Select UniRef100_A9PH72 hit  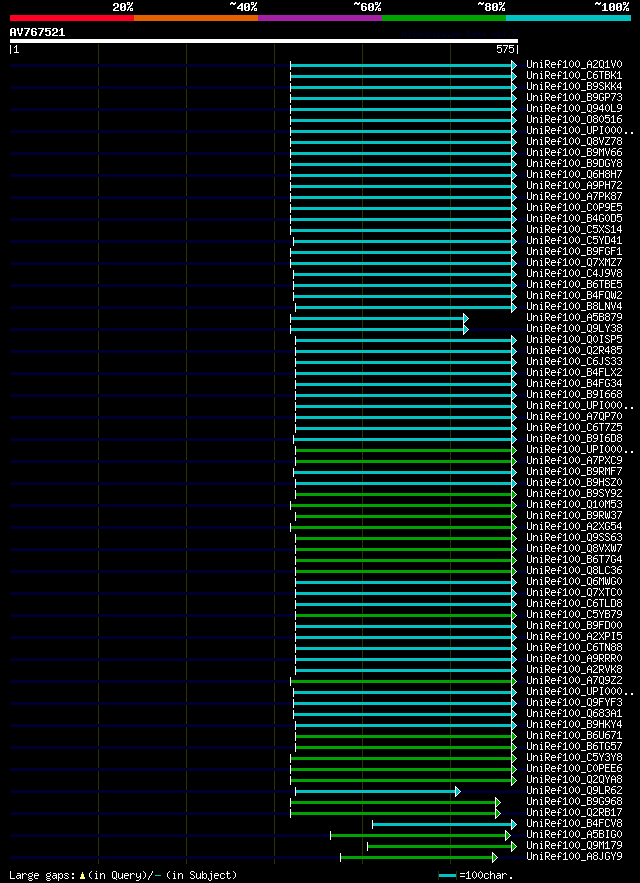(x=574, y=186)
